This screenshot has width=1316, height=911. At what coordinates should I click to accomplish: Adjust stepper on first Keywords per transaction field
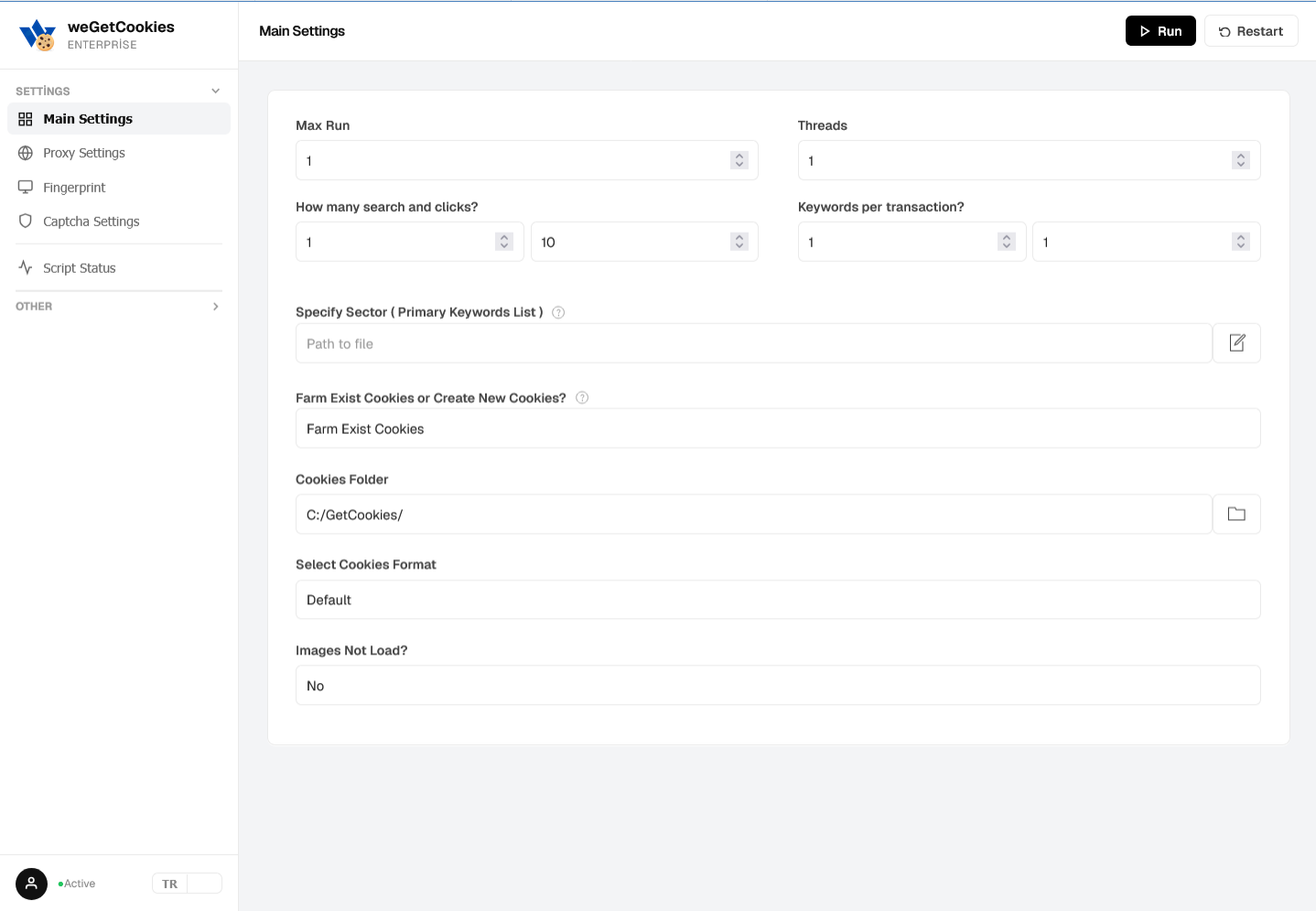(1007, 242)
